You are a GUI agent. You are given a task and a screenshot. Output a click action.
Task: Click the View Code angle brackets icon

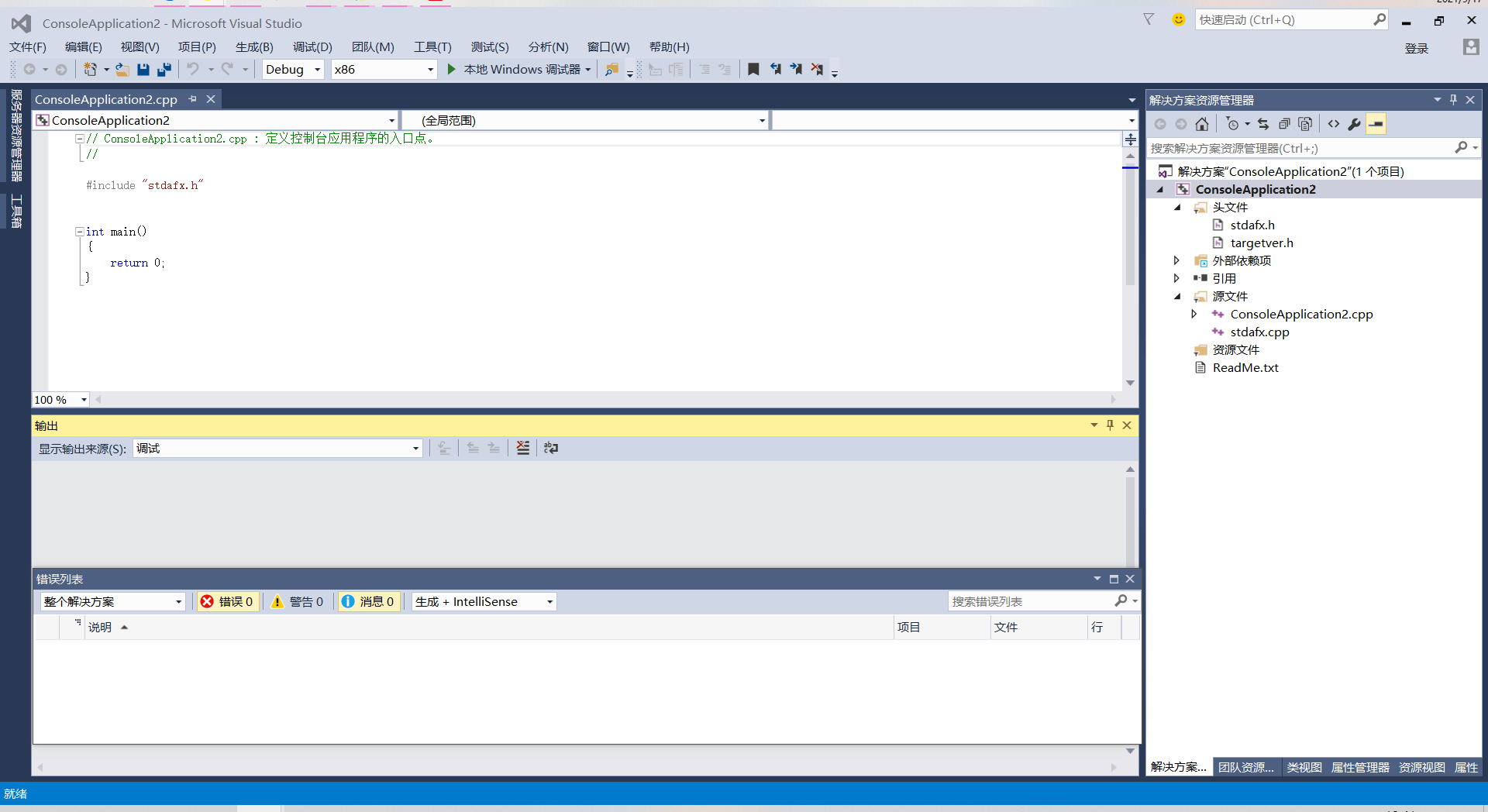(x=1334, y=124)
